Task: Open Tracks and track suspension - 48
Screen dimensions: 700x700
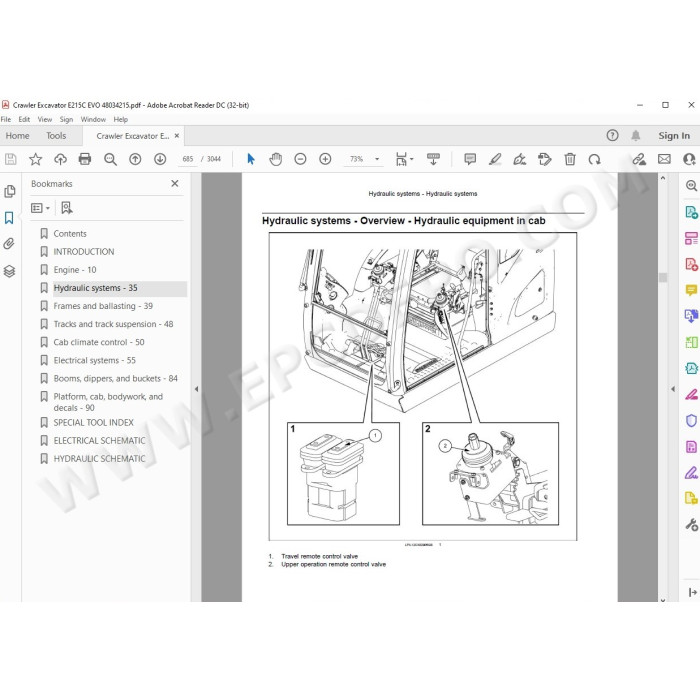Action: (113, 324)
